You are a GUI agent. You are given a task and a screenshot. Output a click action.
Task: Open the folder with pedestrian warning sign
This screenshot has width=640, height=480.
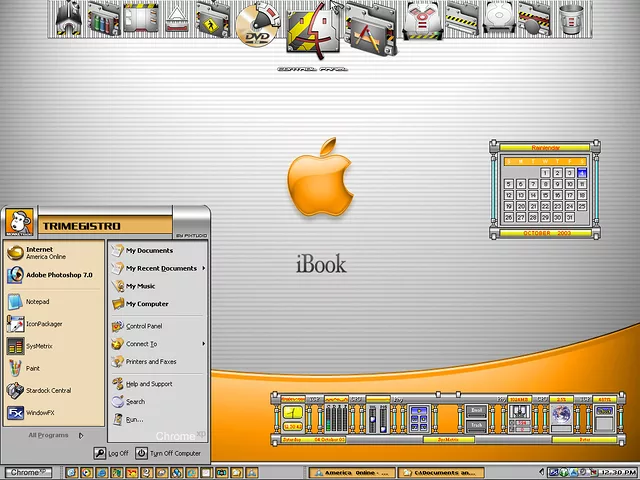212,20
